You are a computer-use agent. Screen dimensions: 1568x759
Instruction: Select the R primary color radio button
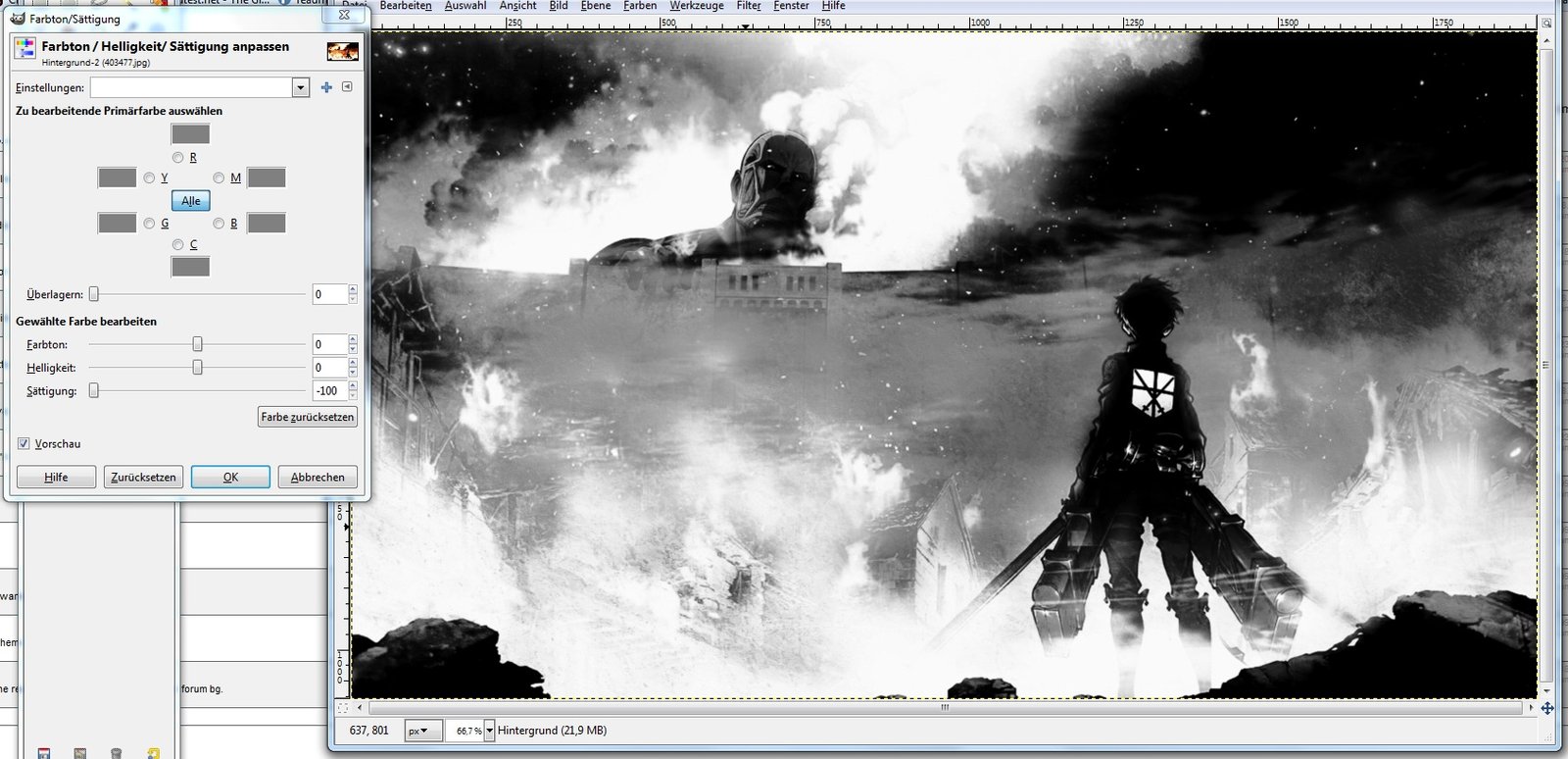[x=177, y=157]
